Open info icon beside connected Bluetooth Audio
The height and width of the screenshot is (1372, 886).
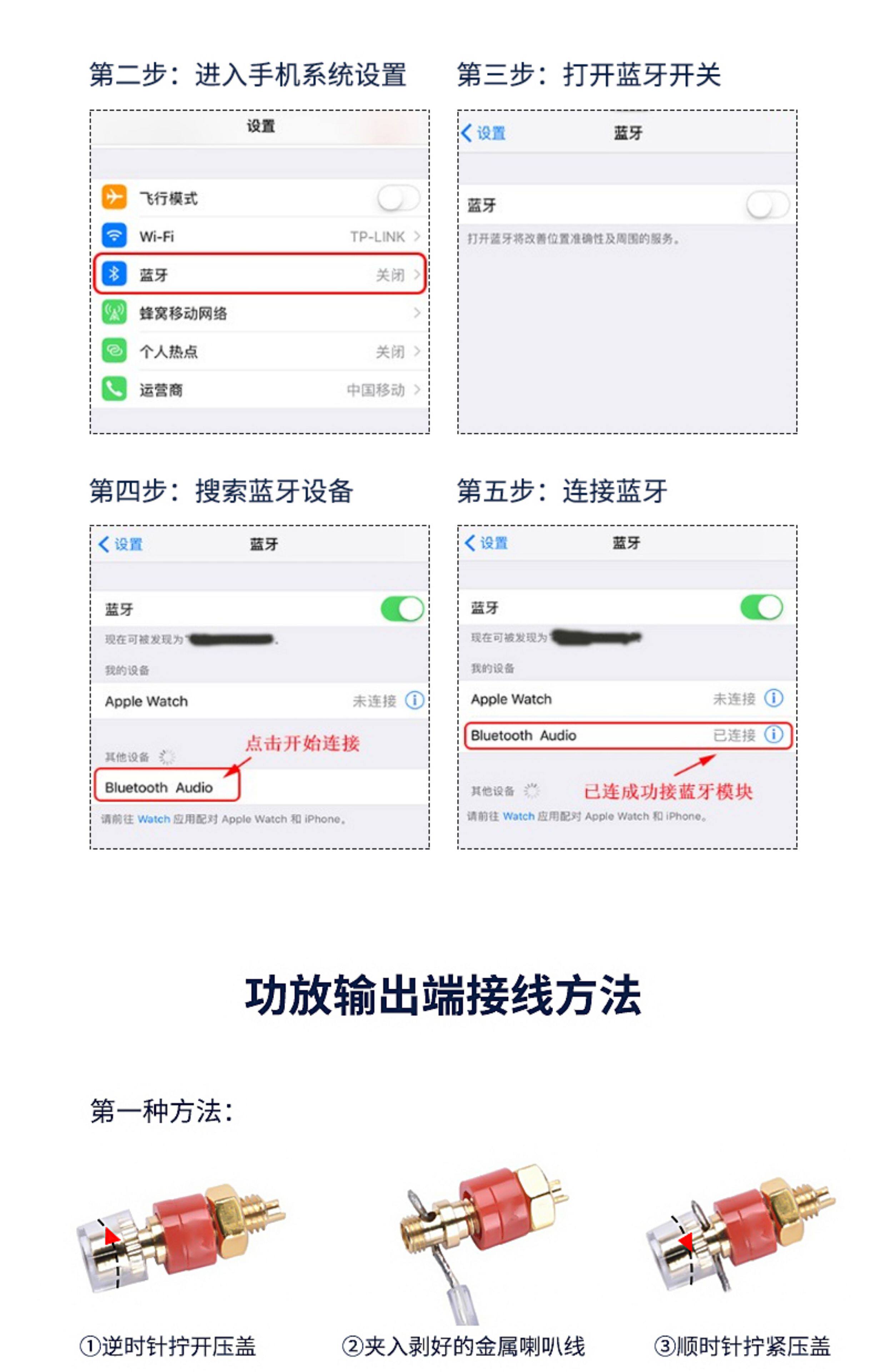point(773,734)
